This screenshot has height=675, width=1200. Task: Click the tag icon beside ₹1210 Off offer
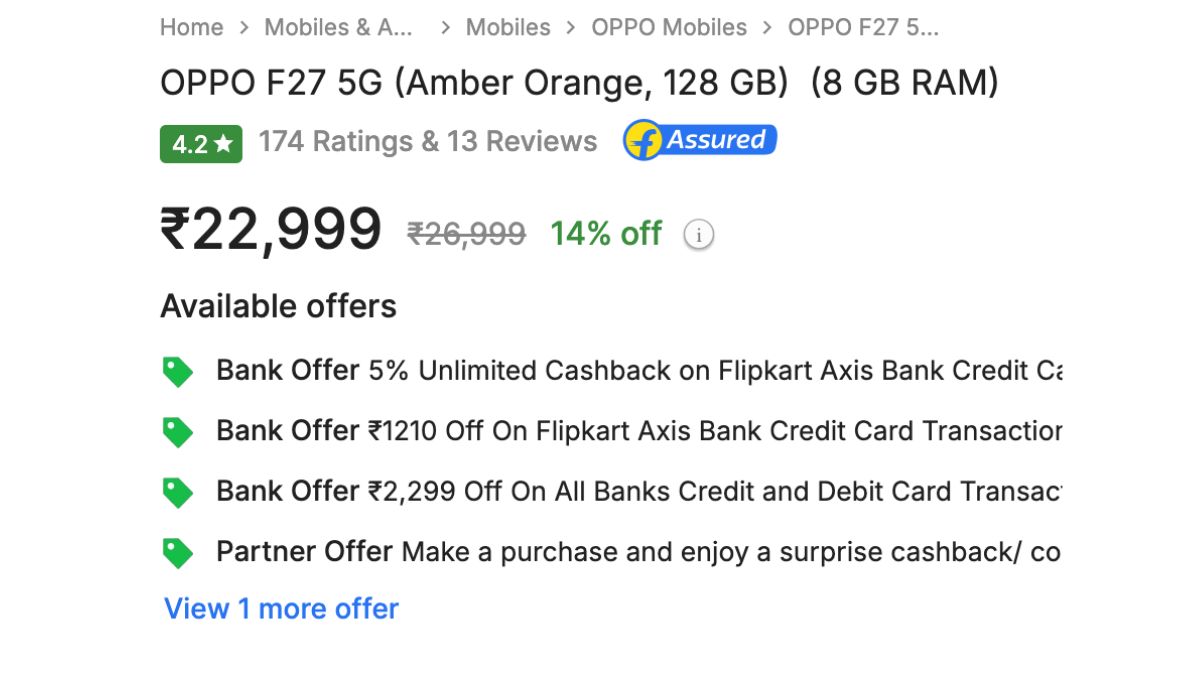pyautogui.click(x=178, y=432)
